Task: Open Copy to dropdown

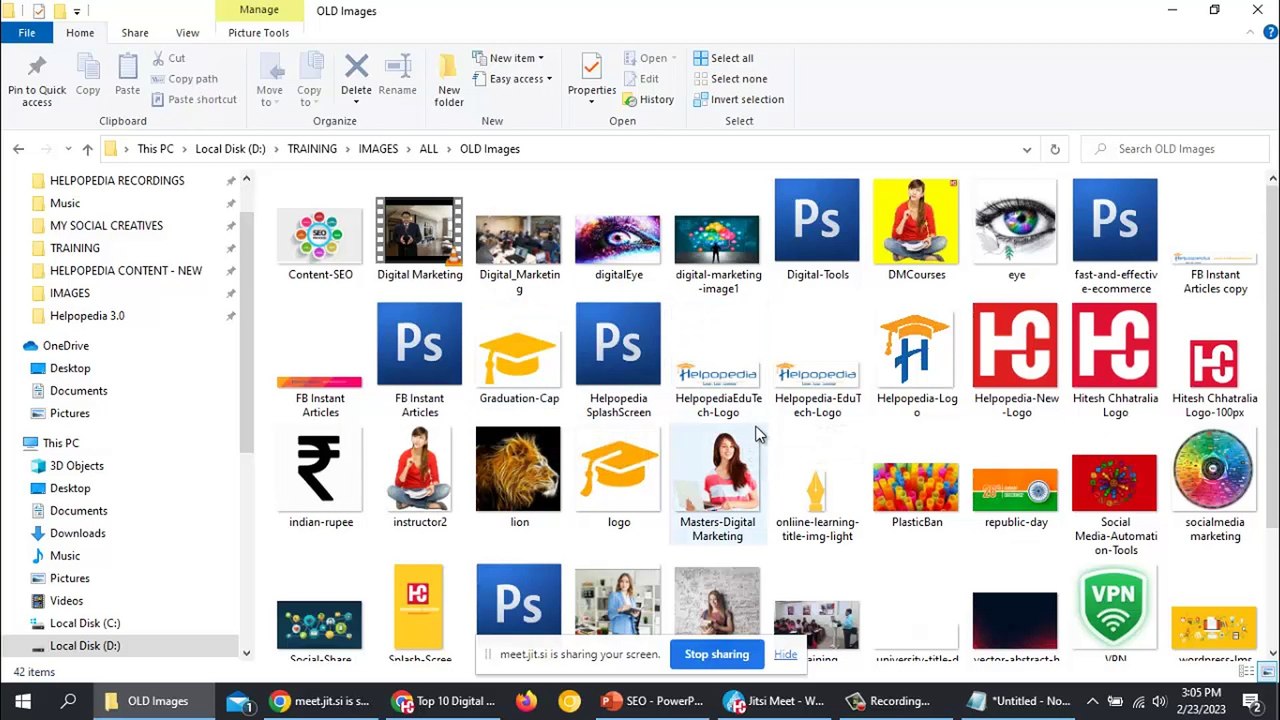Action: [309, 78]
